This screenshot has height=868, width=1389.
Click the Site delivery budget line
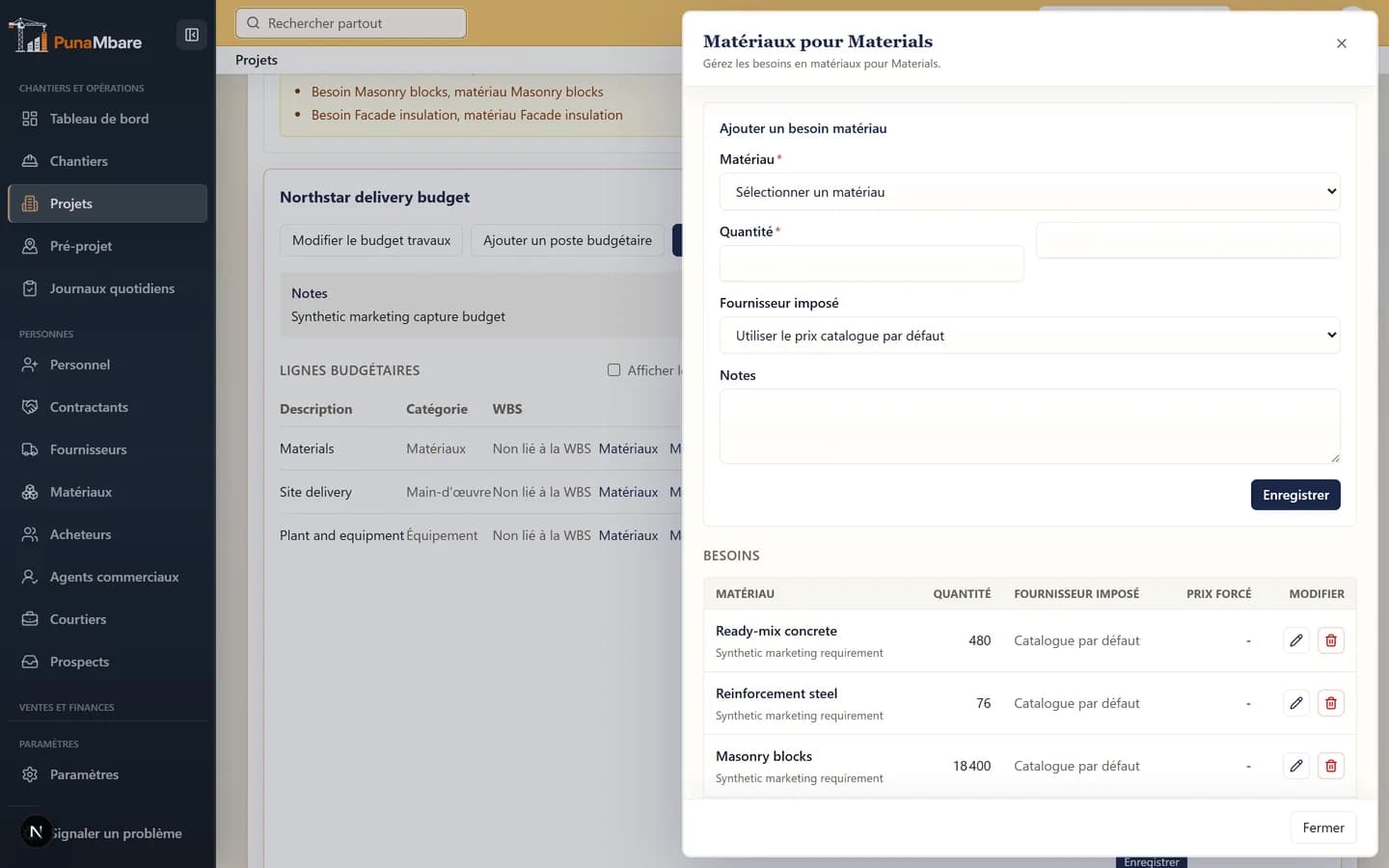click(x=315, y=492)
